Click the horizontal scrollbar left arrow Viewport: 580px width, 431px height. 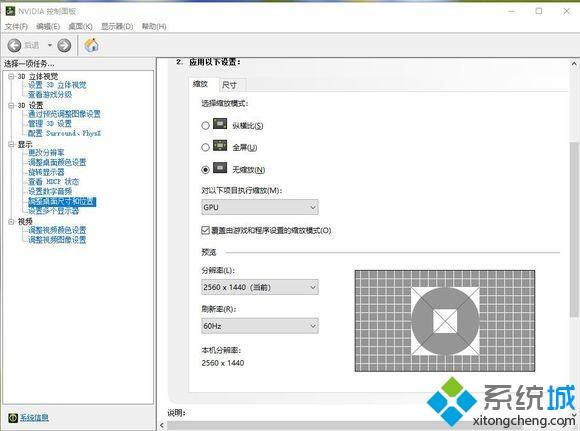(x=162, y=425)
